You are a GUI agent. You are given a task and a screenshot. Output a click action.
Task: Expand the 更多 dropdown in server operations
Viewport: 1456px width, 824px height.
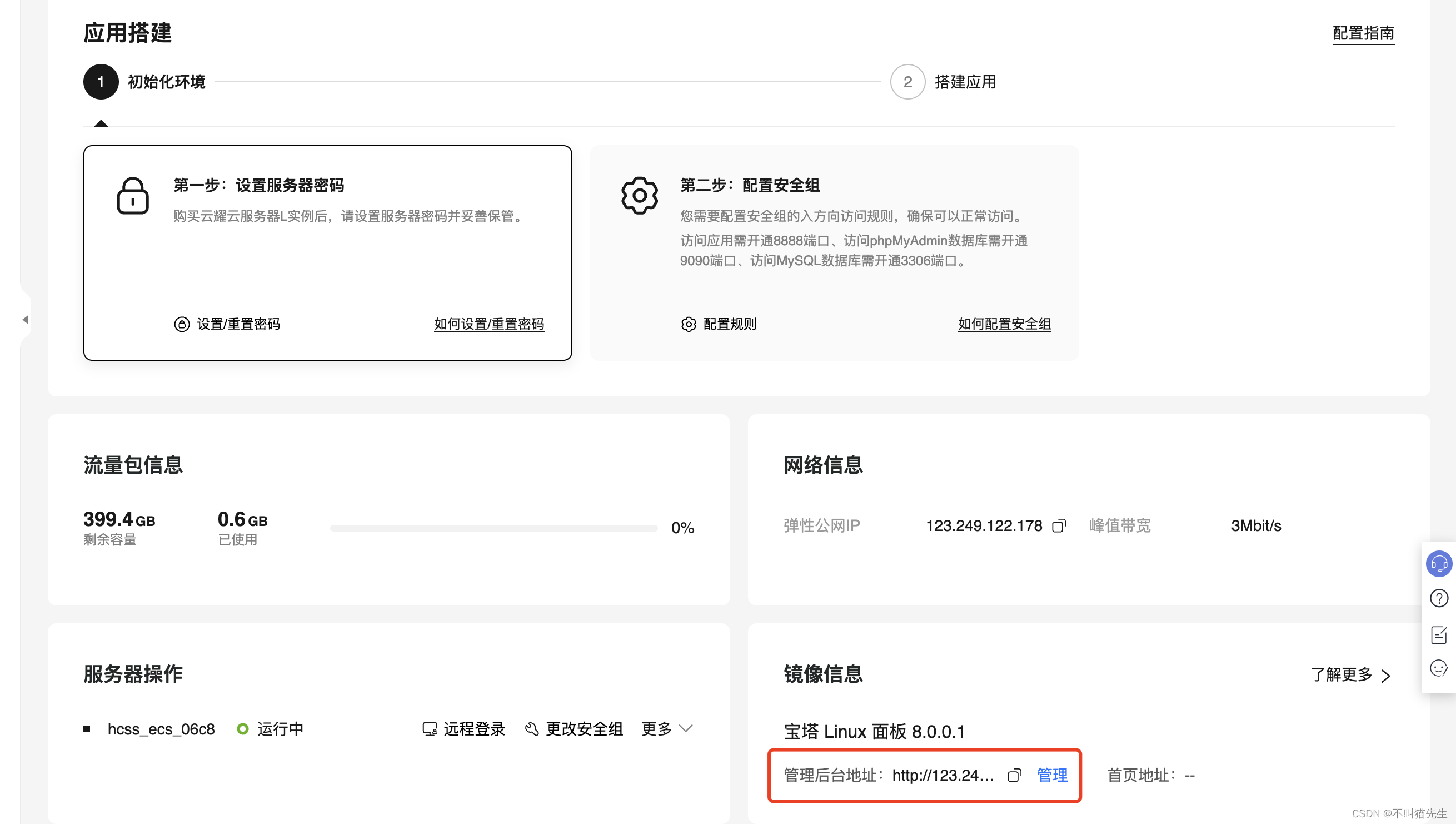click(667, 729)
